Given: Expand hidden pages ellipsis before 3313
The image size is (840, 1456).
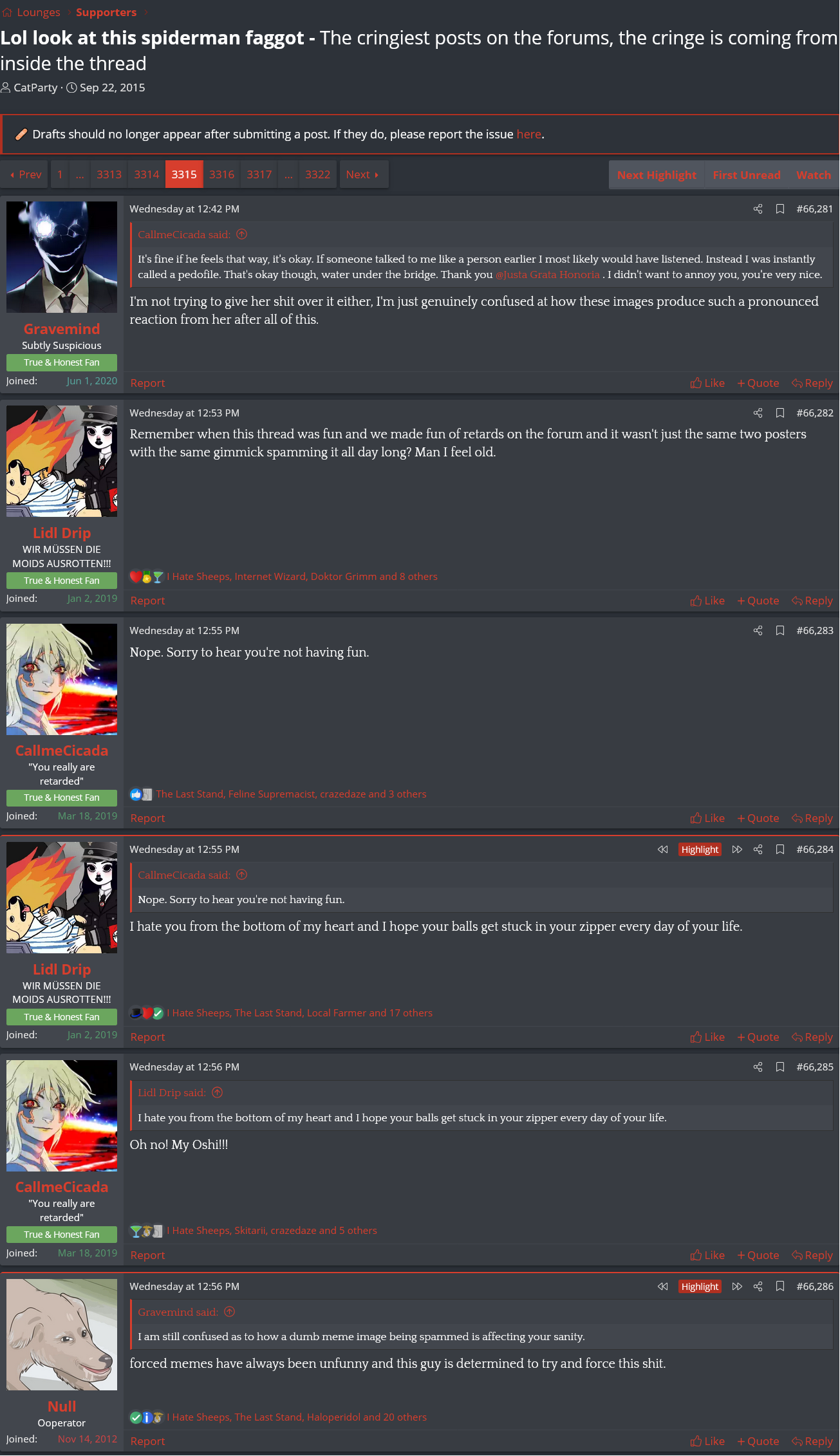Looking at the screenshot, I should pyautogui.click(x=80, y=175).
